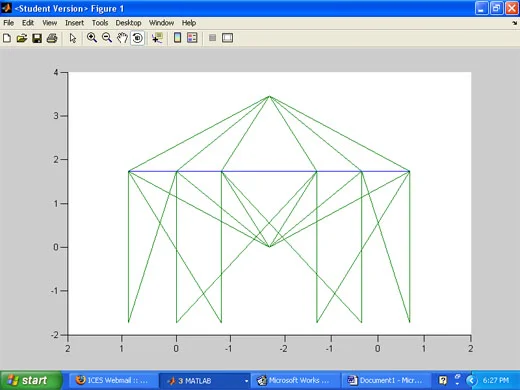The image size is (520, 390).
Task: Open the Window menu
Action: pyautogui.click(x=161, y=23)
